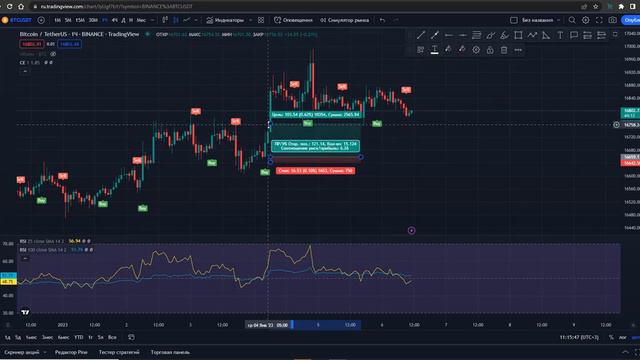
Task: Toggle the Volume indicator eye visibility
Action: (x=53, y=54)
